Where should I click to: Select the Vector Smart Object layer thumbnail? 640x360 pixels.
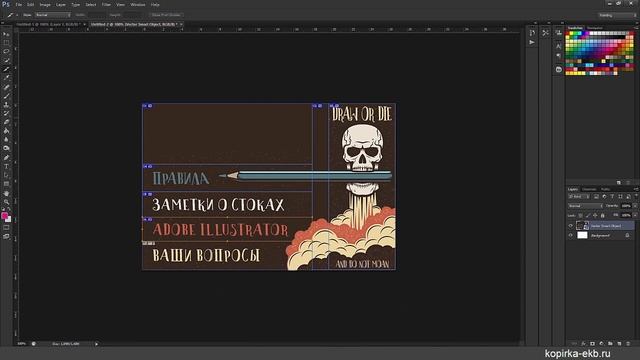pos(582,226)
